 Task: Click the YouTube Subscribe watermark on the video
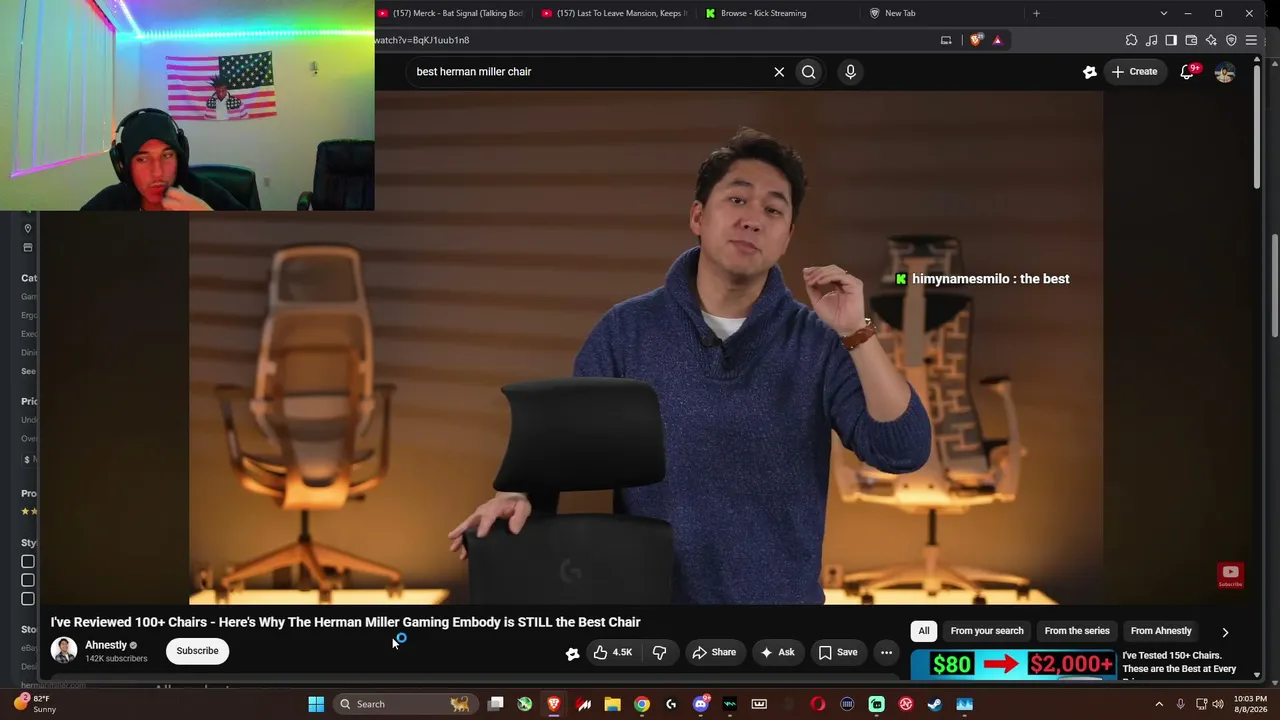1230,575
